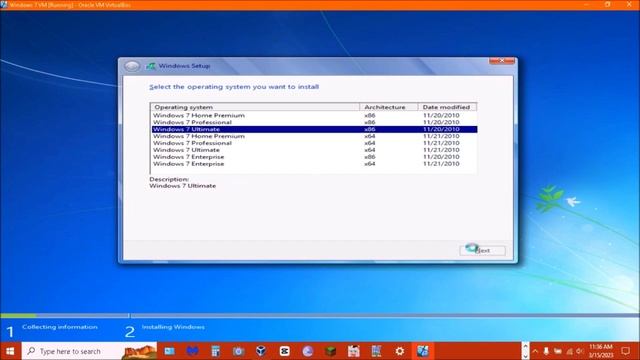640x360 pixels.
Task: Select Windows 7 Enterprise x86 row
Action: pyautogui.click(x=314, y=157)
